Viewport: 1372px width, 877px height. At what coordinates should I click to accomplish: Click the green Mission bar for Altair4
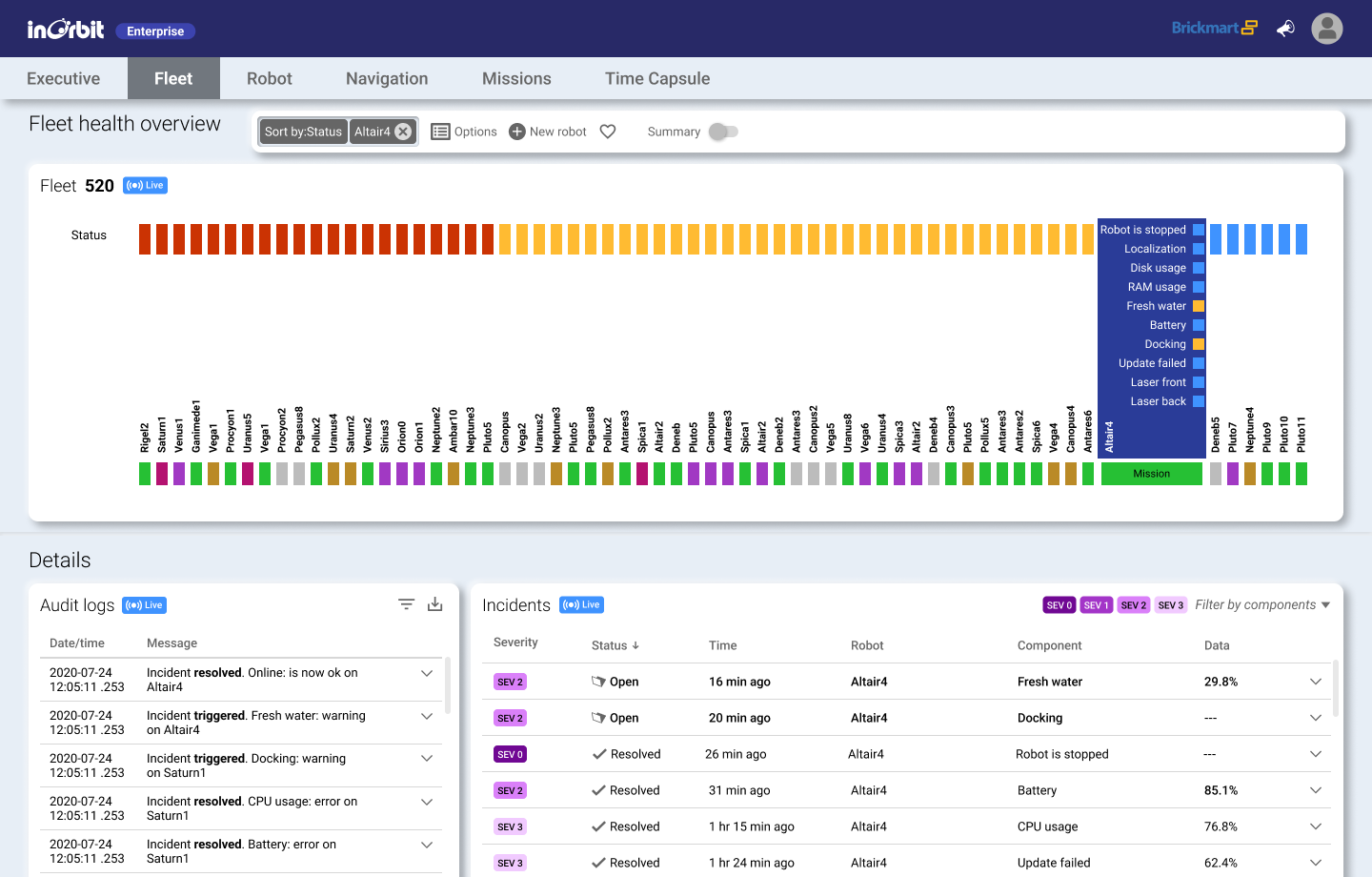[x=1152, y=474]
